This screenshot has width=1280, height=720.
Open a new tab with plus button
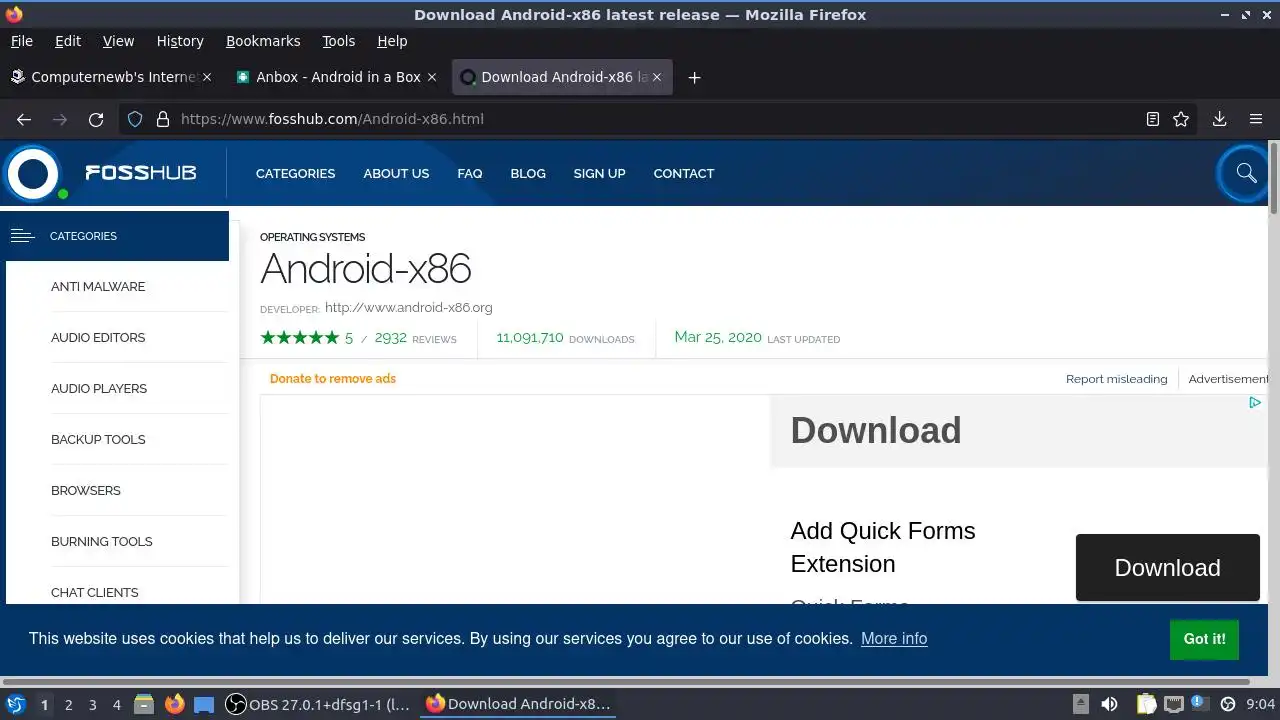click(694, 77)
